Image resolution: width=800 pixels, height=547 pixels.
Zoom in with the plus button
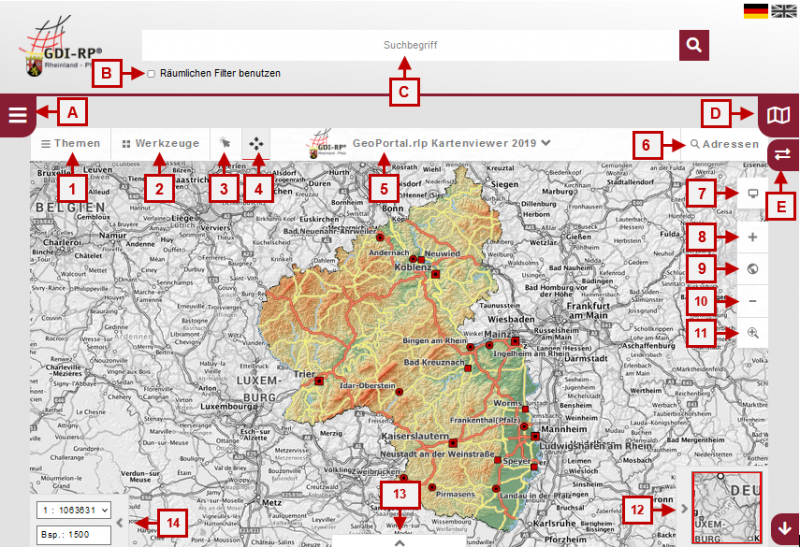click(753, 237)
